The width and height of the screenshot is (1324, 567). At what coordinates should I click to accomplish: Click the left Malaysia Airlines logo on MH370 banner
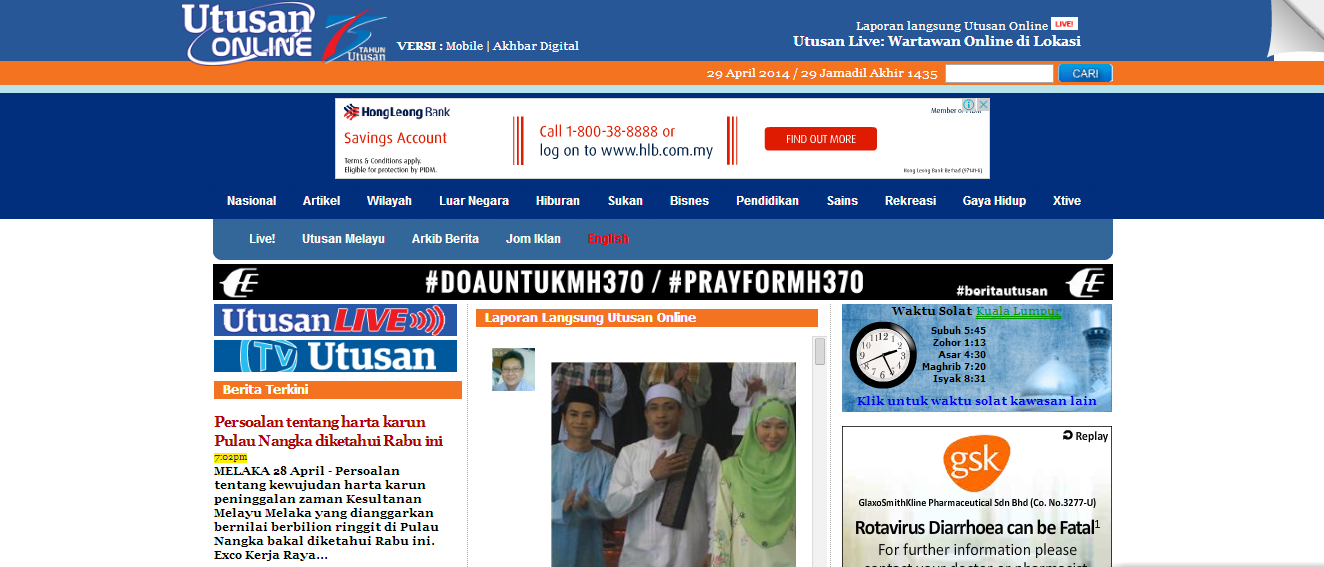tap(239, 282)
